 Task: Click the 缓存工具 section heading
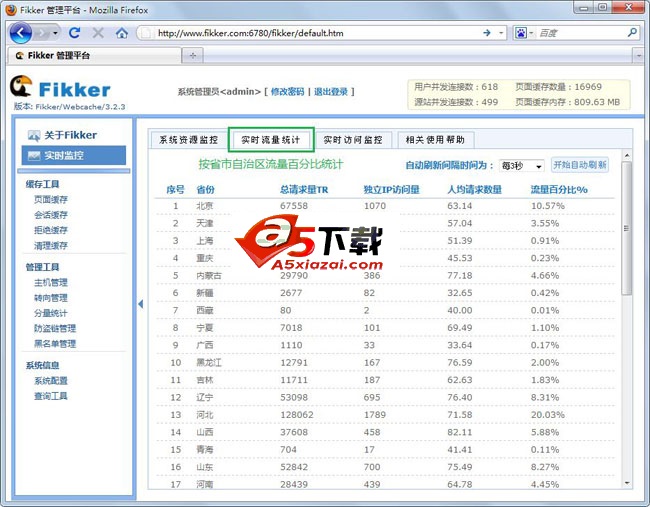(x=42, y=184)
